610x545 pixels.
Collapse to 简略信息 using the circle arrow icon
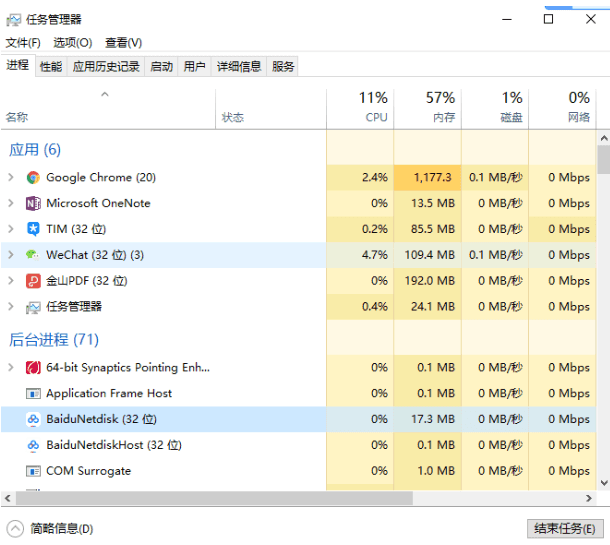coord(15,529)
